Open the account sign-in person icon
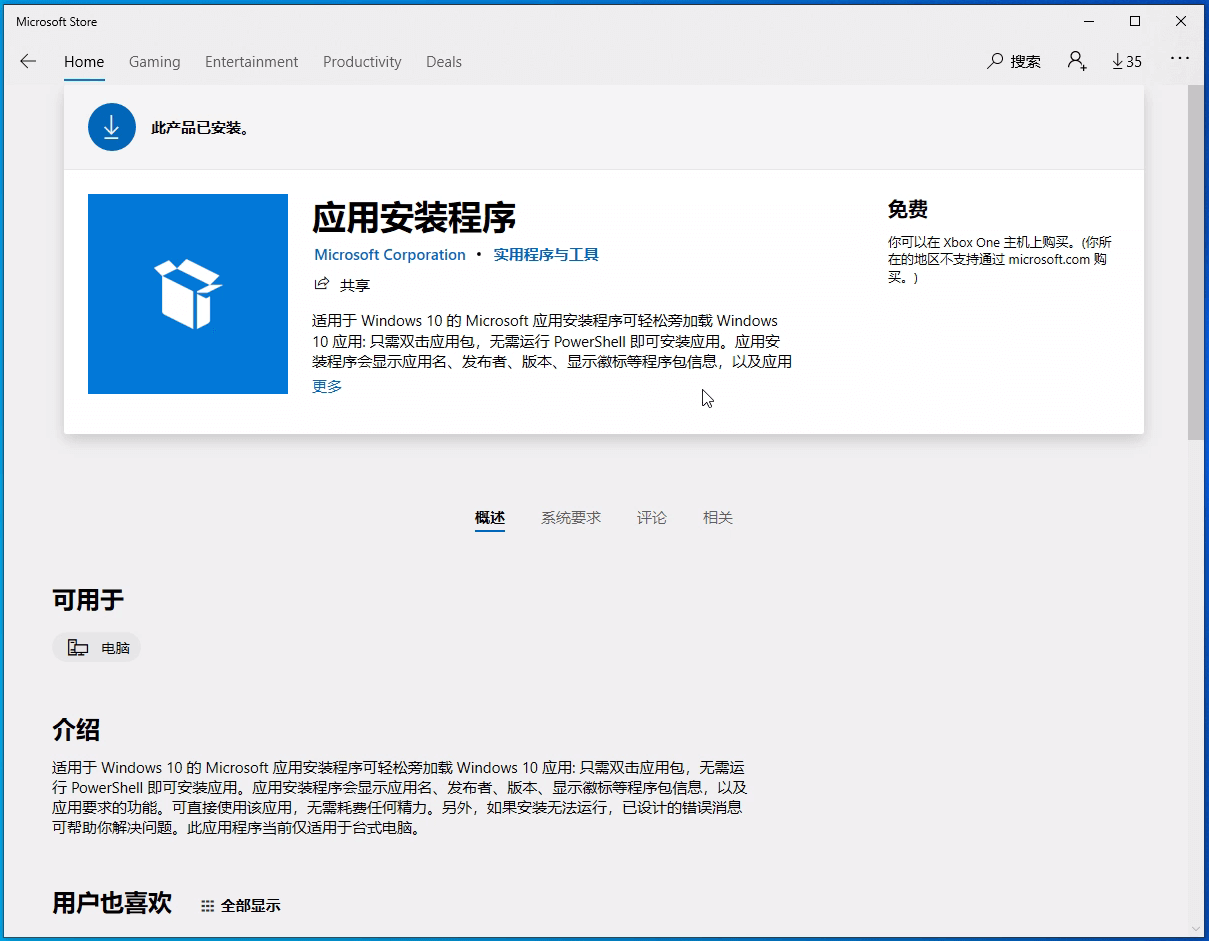1209x941 pixels. pos(1077,61)
